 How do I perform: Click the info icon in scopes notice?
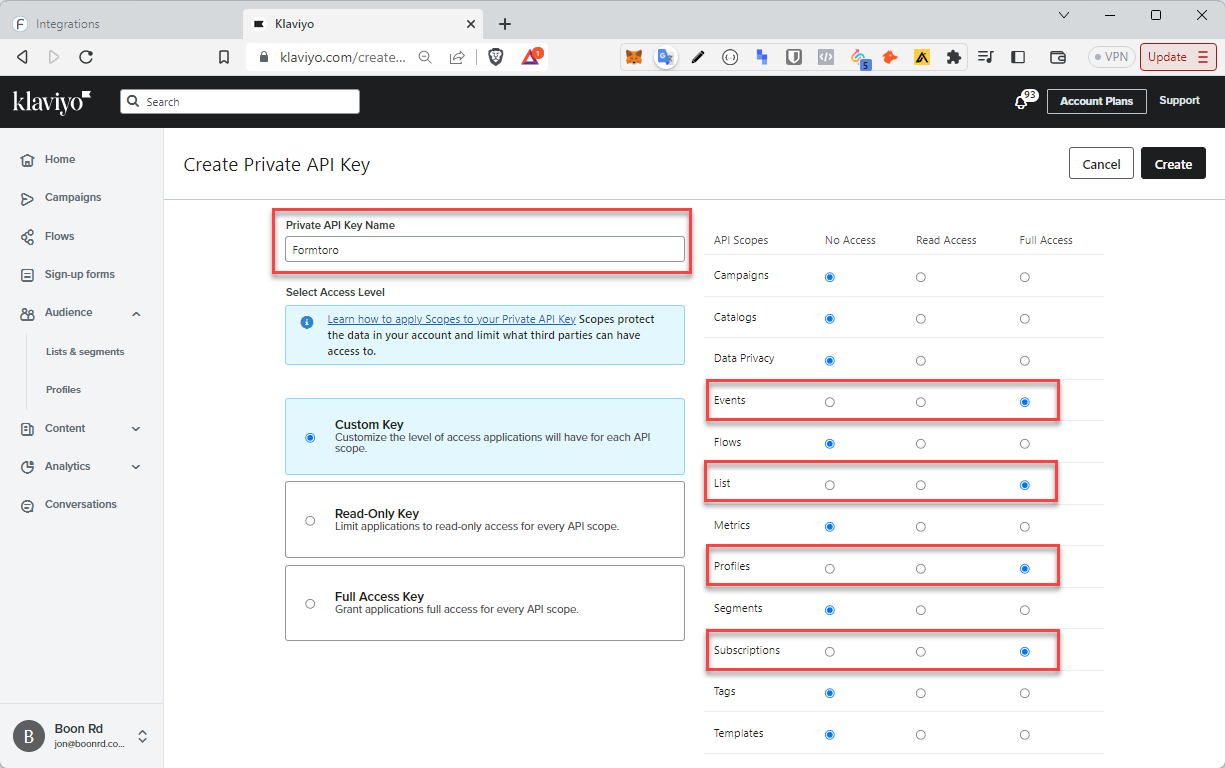306,322
